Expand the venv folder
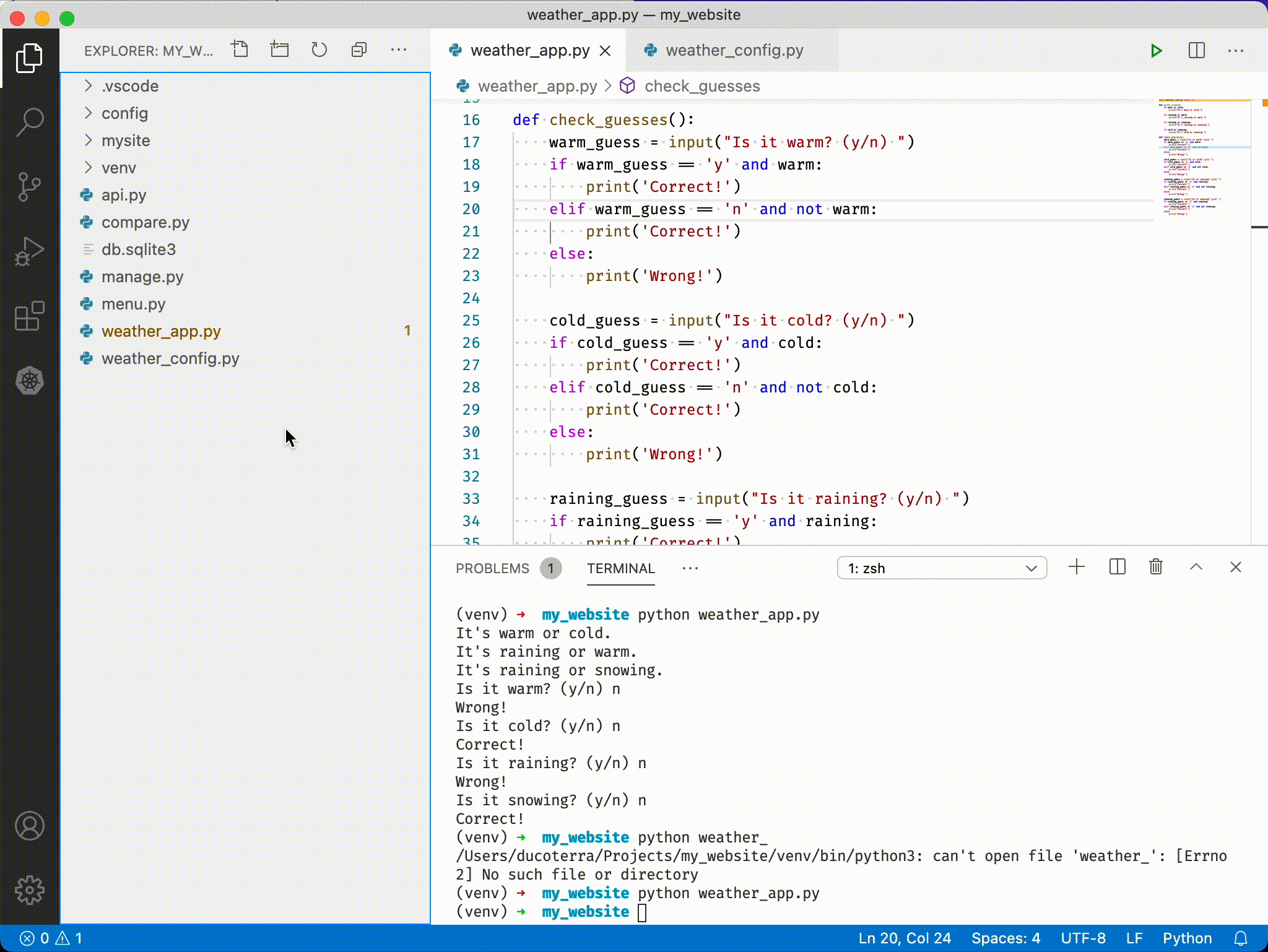 (118, 168)
